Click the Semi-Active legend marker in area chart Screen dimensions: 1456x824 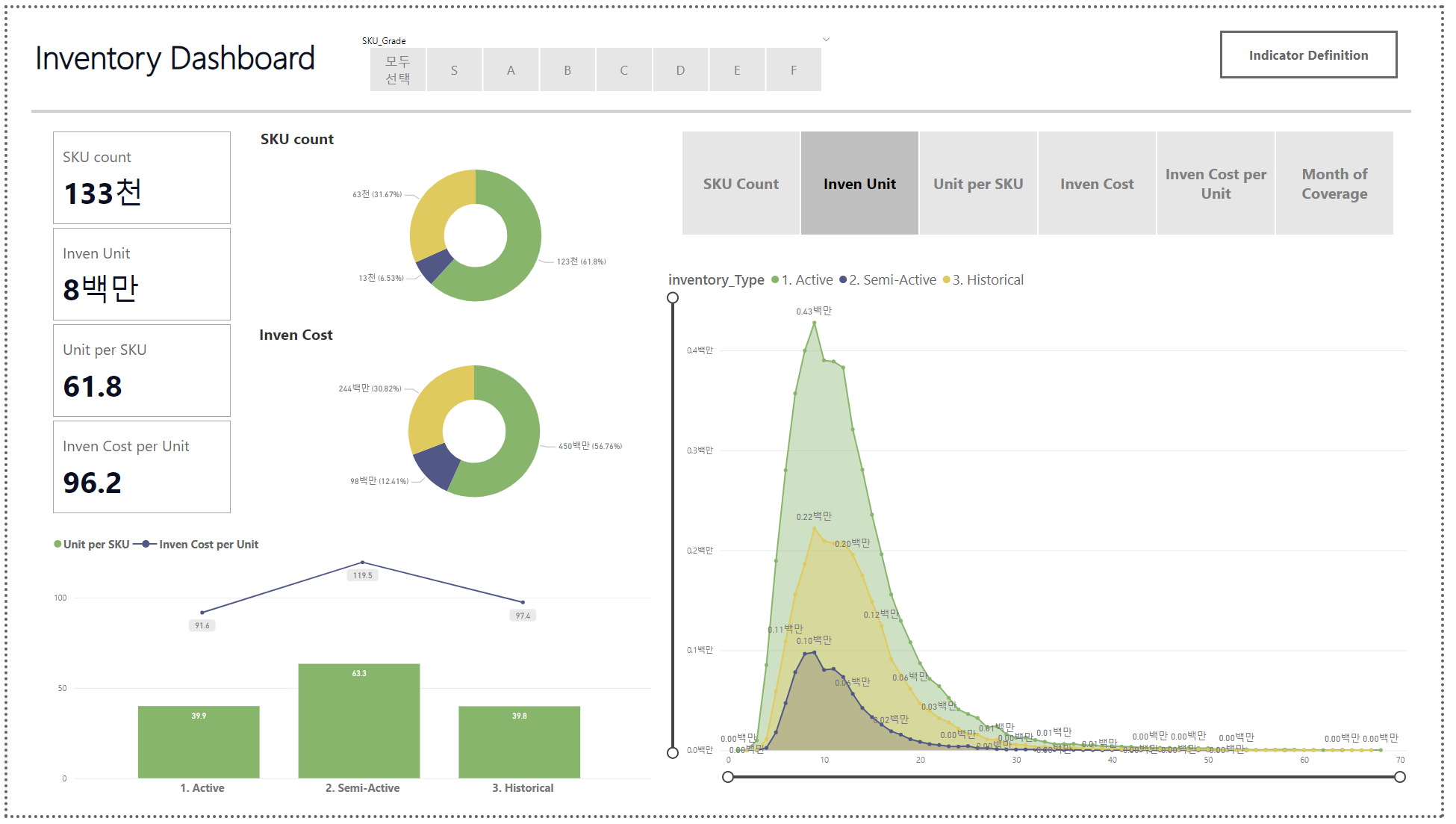[843, 280]
